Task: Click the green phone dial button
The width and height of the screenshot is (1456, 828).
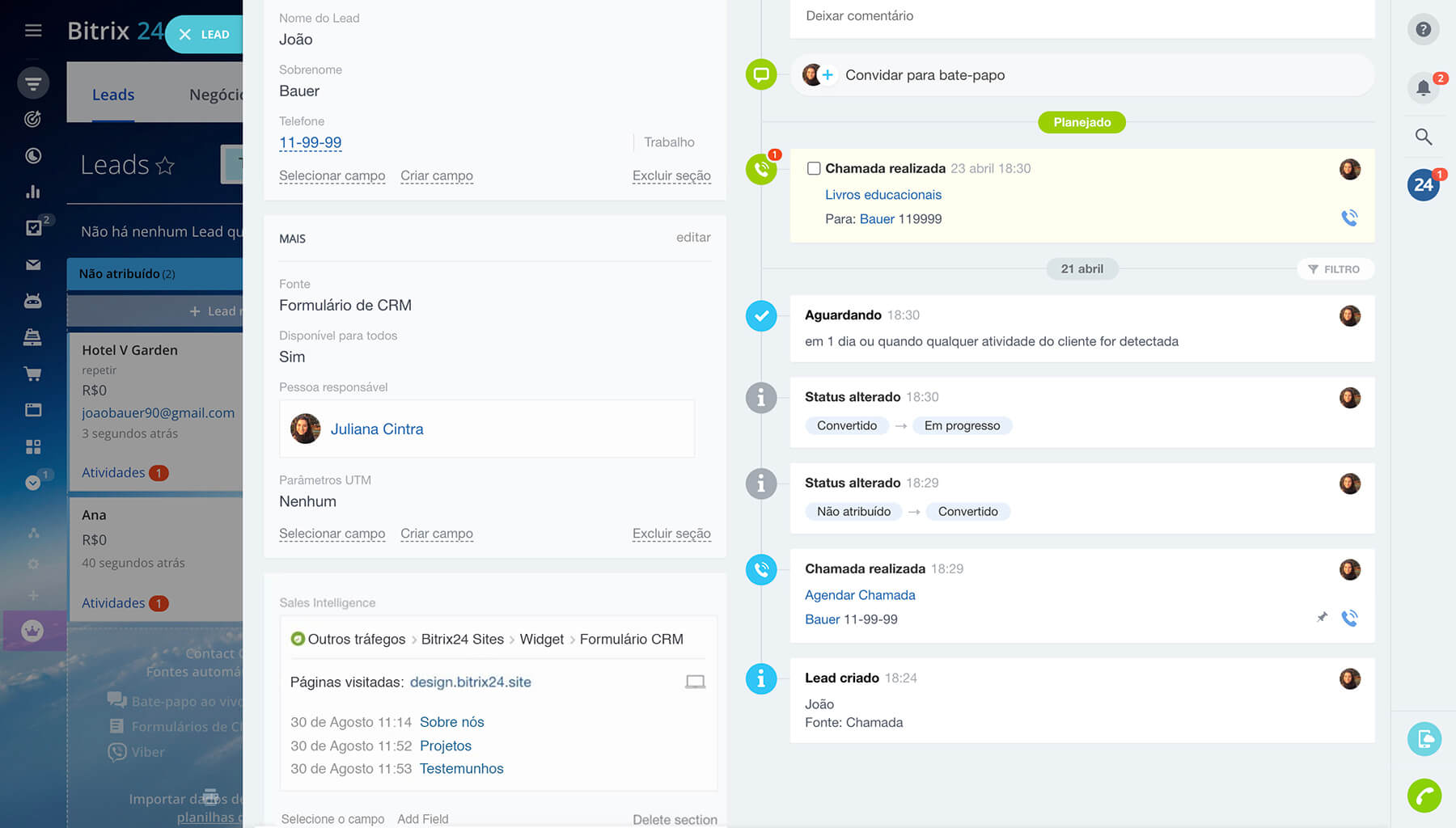Action: click(x=1424, y=796)
